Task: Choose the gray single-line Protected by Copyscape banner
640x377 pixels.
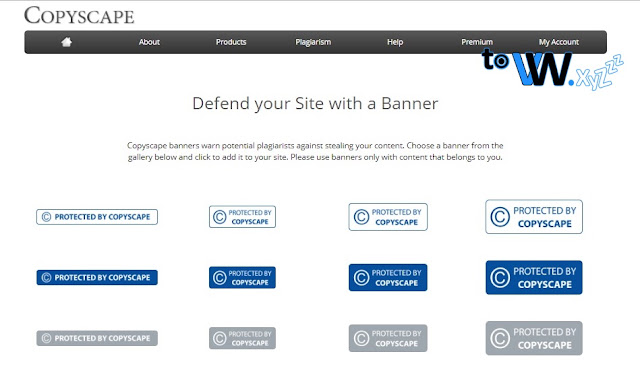Action: point(97,338)
